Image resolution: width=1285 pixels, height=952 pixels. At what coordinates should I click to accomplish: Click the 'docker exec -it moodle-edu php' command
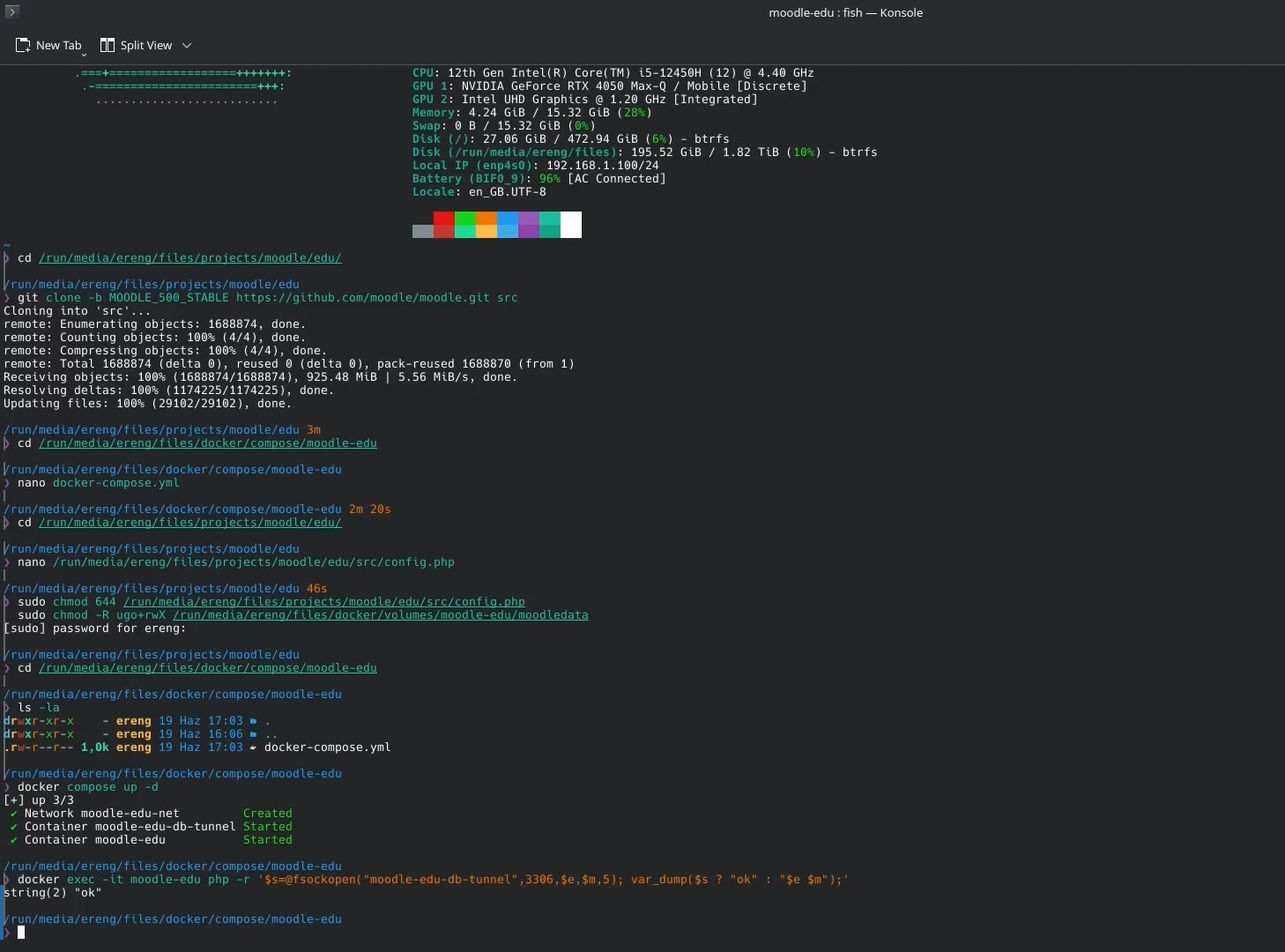tap(434, 880)
